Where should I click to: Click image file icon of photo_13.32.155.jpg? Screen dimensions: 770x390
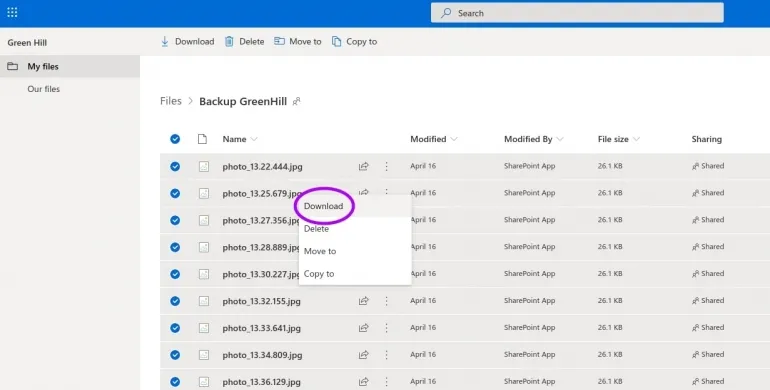(x=204, y=301)
